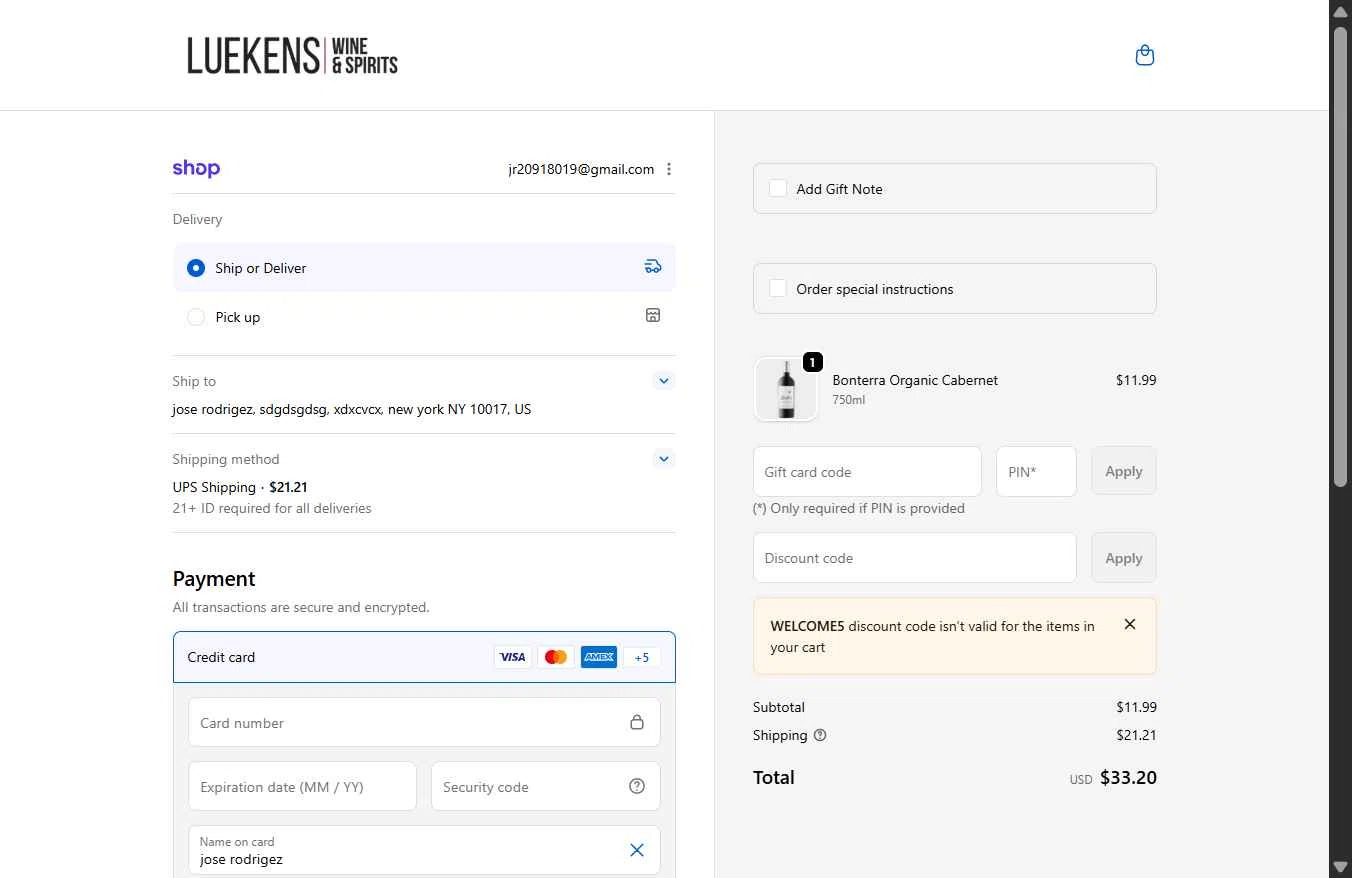Check the Order special instructions box

[778, 288]
